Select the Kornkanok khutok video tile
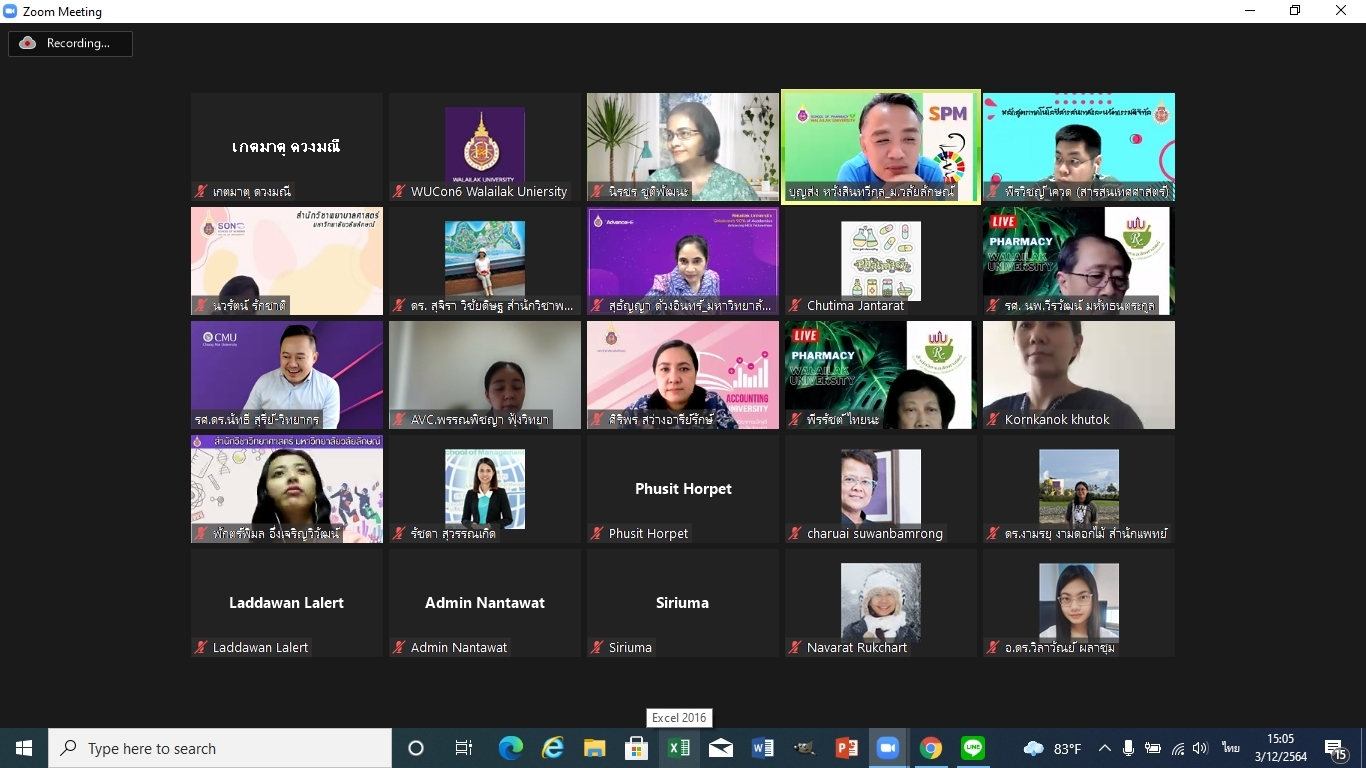This screenshot has width=1366, height=768. pos(1079,375)
